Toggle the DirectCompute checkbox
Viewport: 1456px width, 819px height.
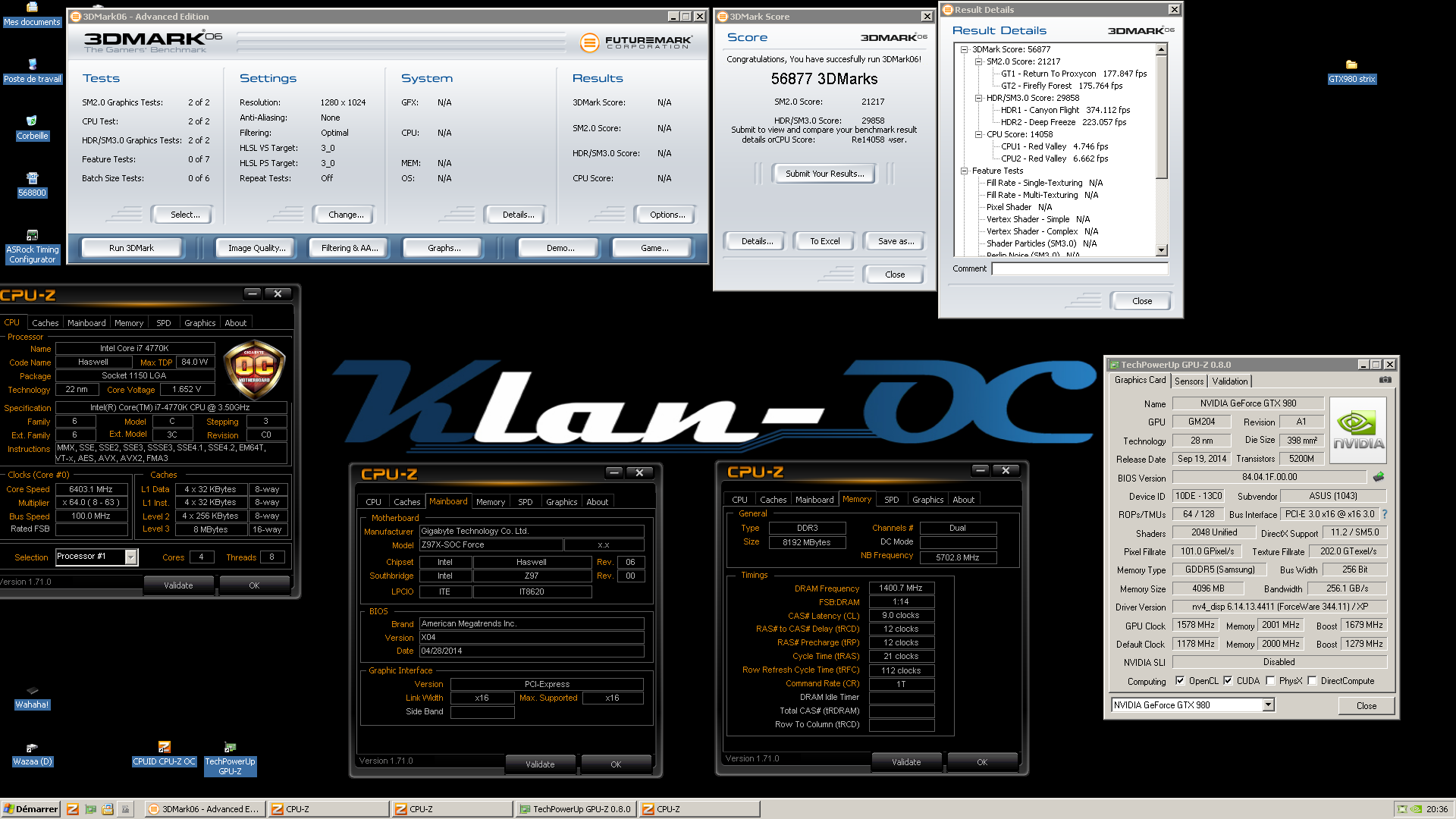point(1312,680)
